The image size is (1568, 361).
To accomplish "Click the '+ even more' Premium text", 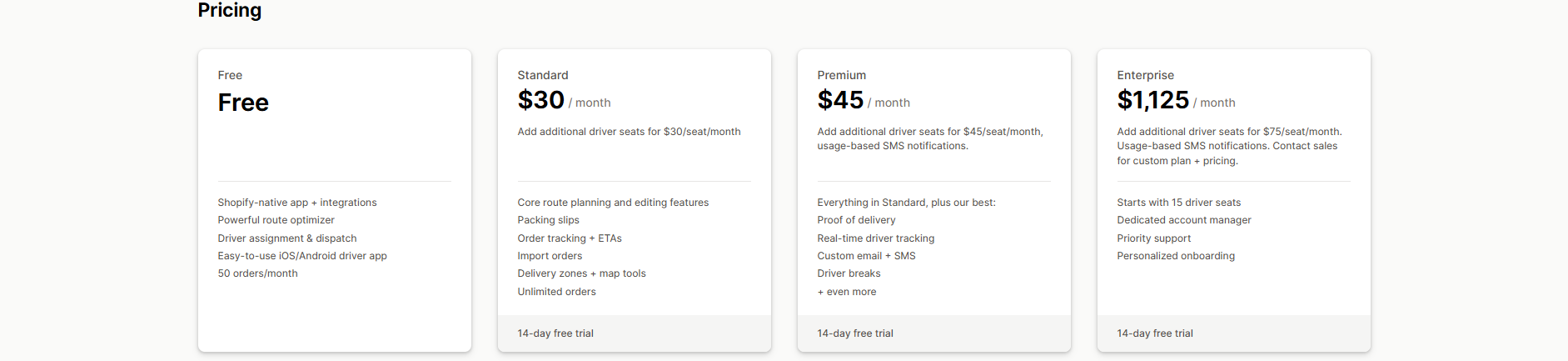I will 846,292.
